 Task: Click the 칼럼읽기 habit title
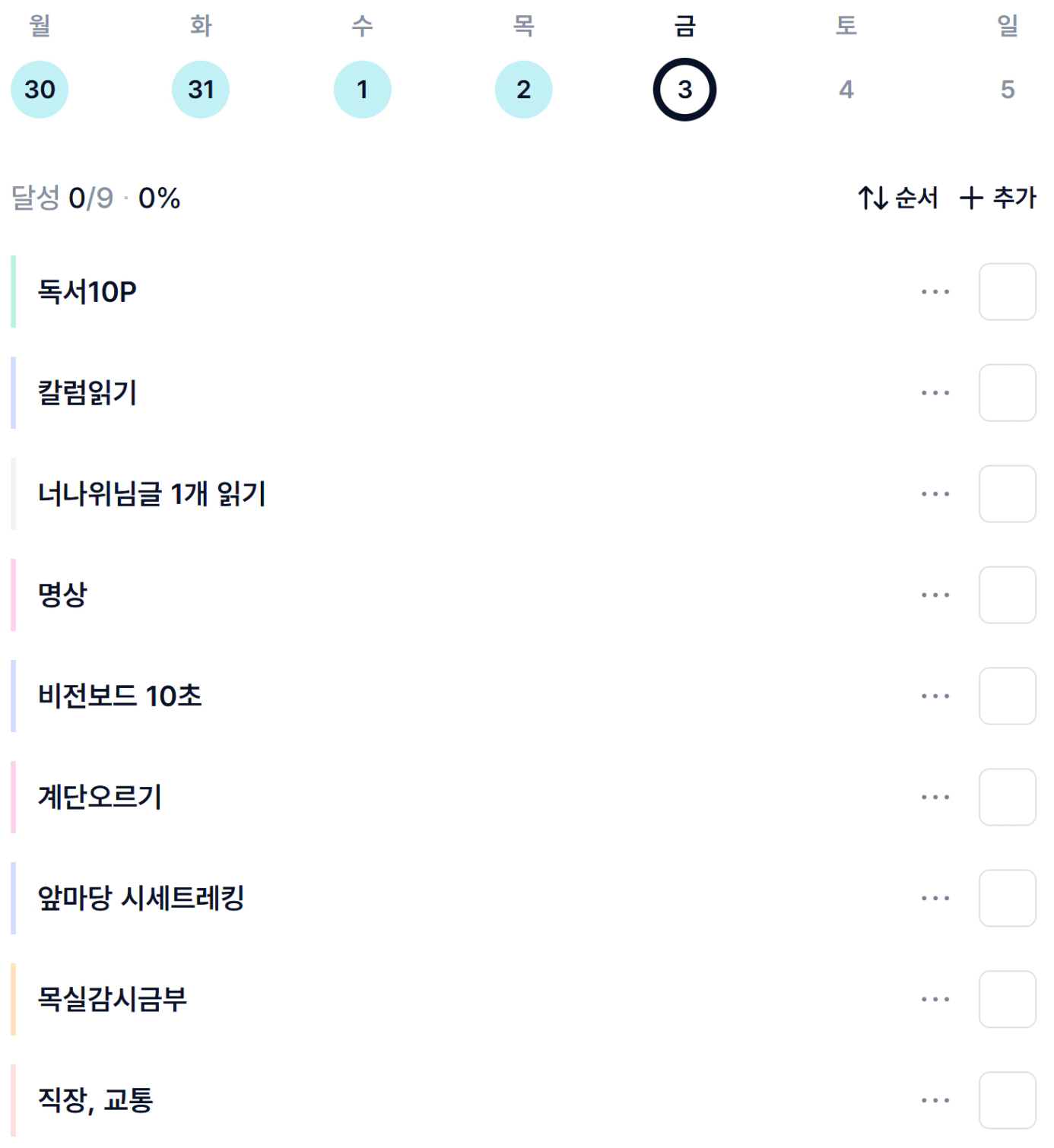pyautogui.click(x=87, y=393)
